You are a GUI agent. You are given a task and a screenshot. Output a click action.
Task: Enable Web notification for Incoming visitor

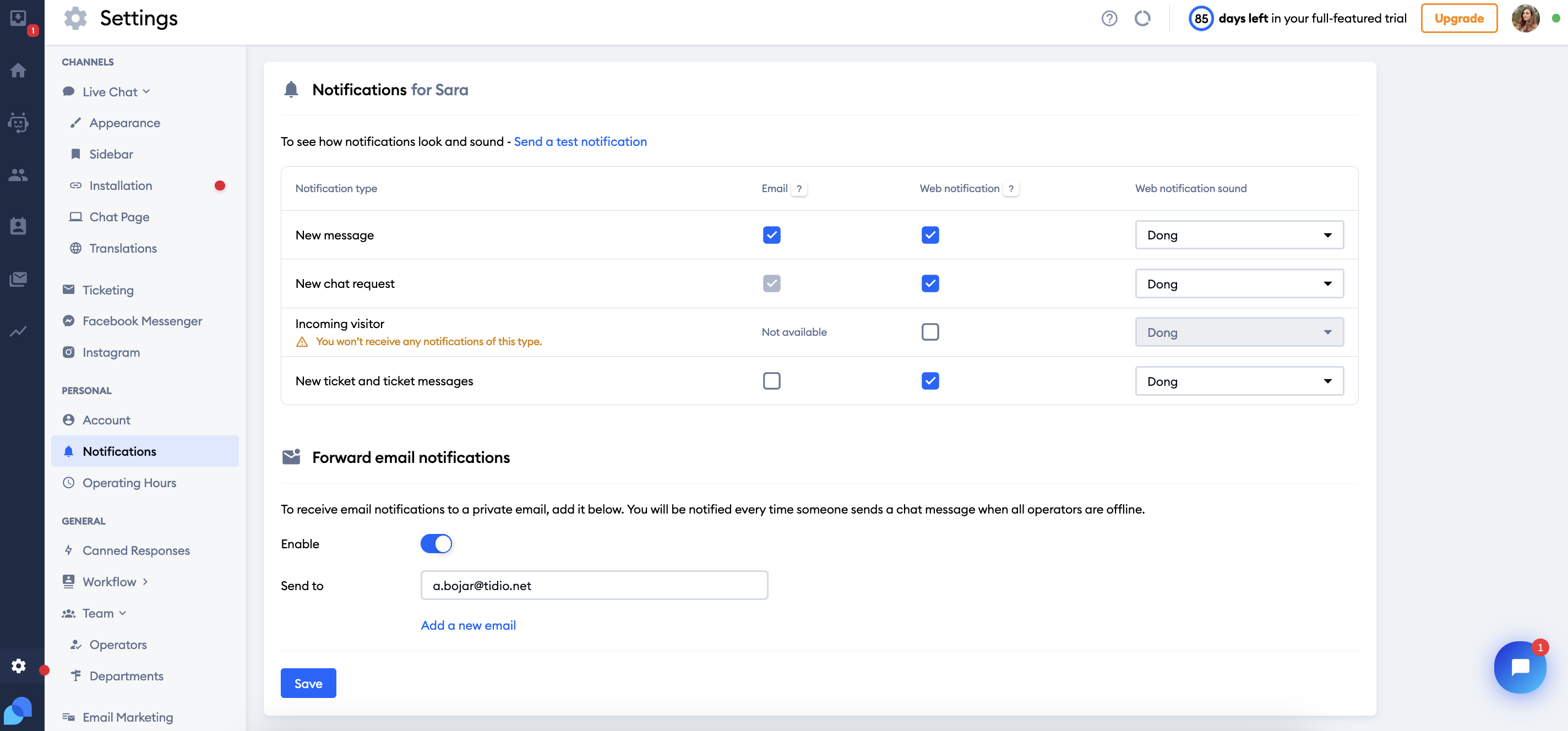point(930,332)
